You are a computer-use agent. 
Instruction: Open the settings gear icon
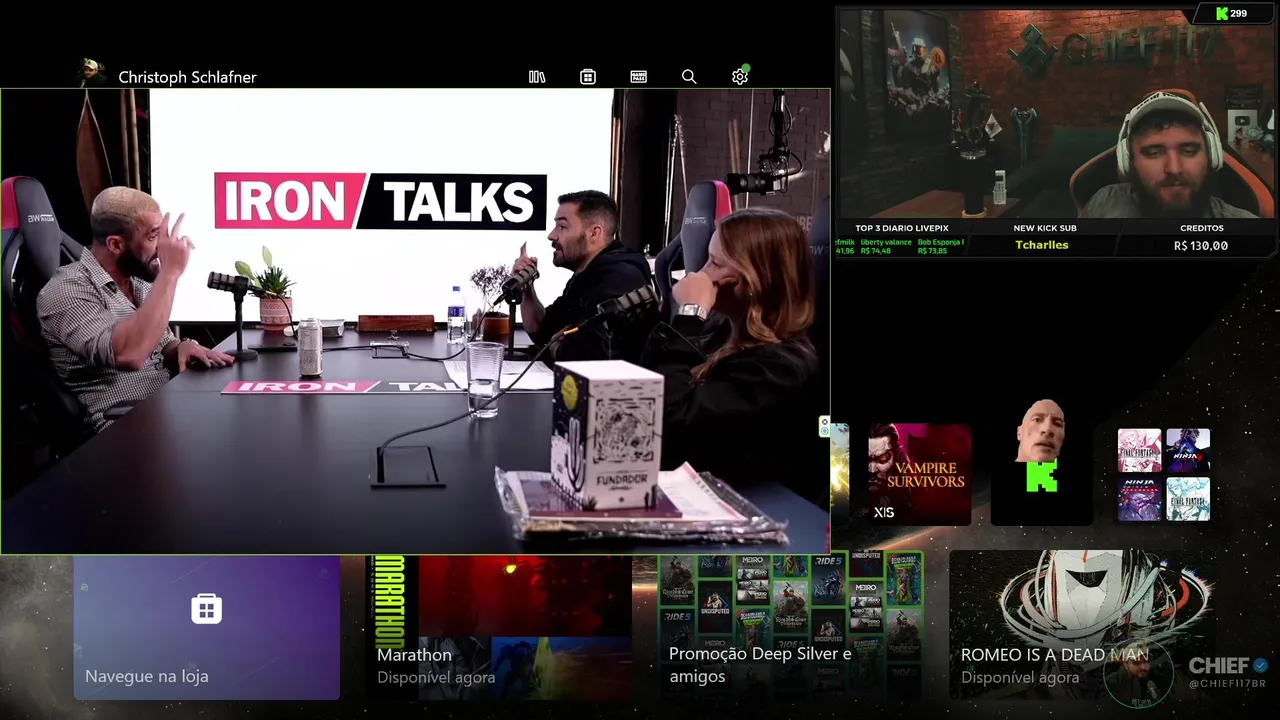click(740, 77)
